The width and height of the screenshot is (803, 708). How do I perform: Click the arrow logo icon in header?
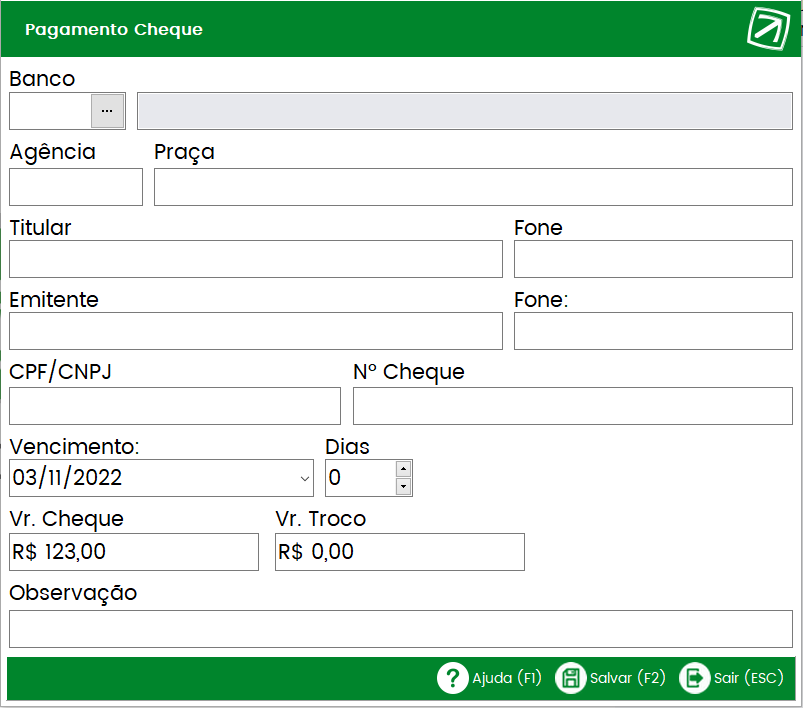point(768,29)
